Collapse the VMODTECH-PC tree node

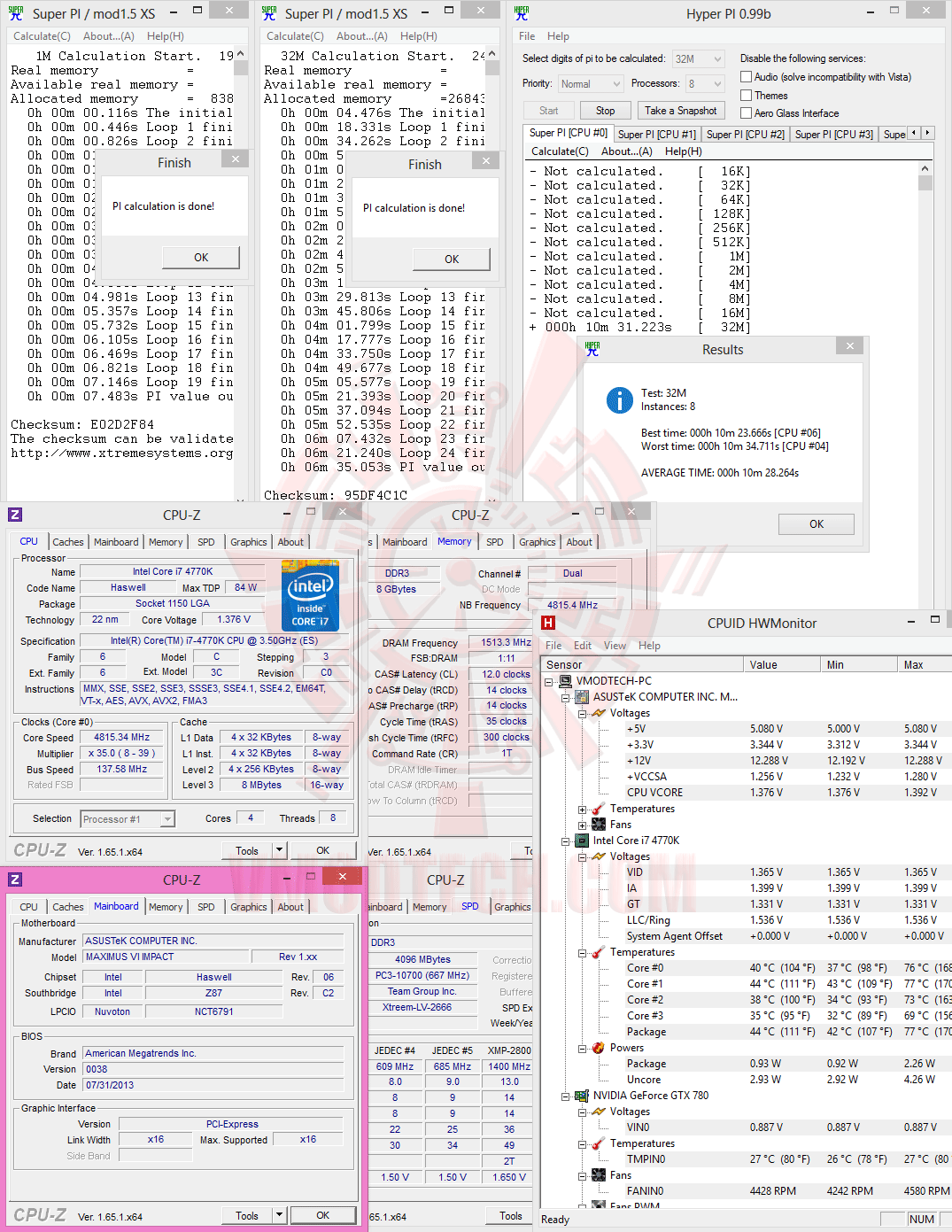tap(548, 681)
